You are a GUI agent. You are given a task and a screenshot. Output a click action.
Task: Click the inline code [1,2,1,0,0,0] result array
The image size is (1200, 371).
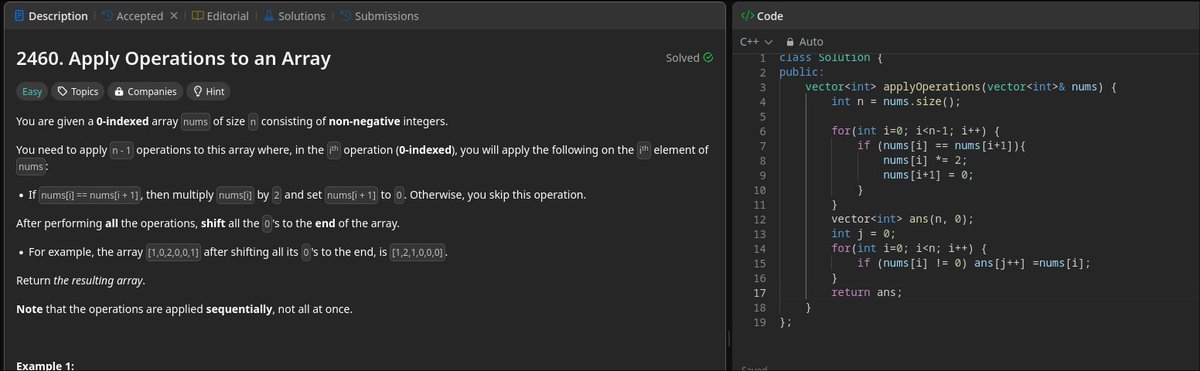pyautogui.click(x=418, y=252)
